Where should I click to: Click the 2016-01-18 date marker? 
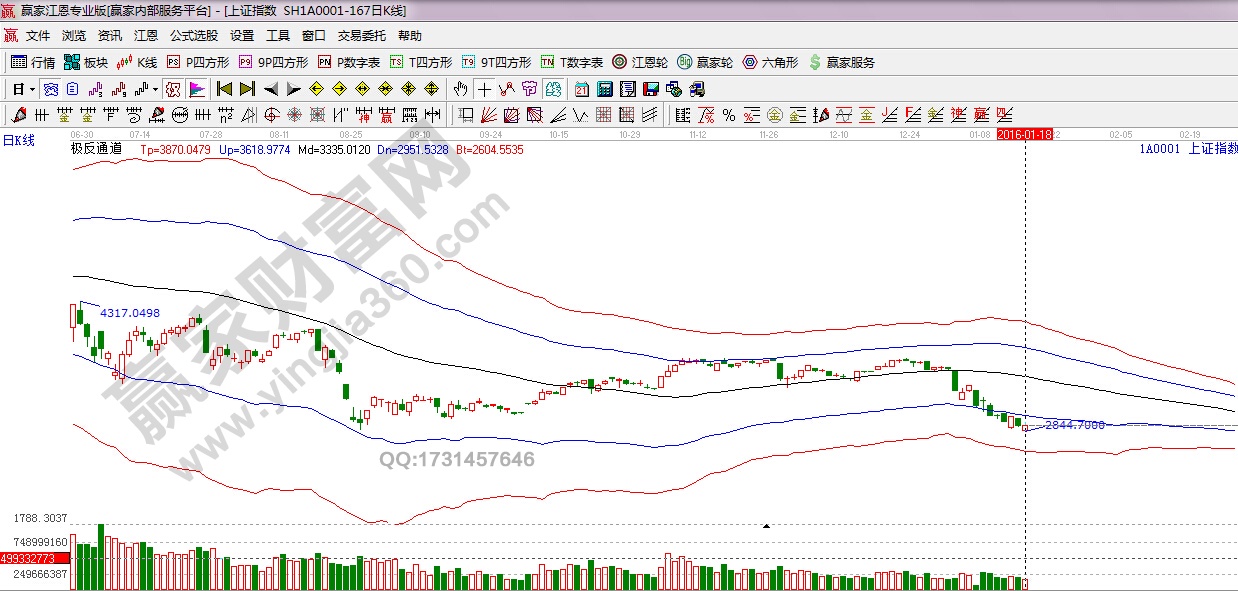(1023, 134)
